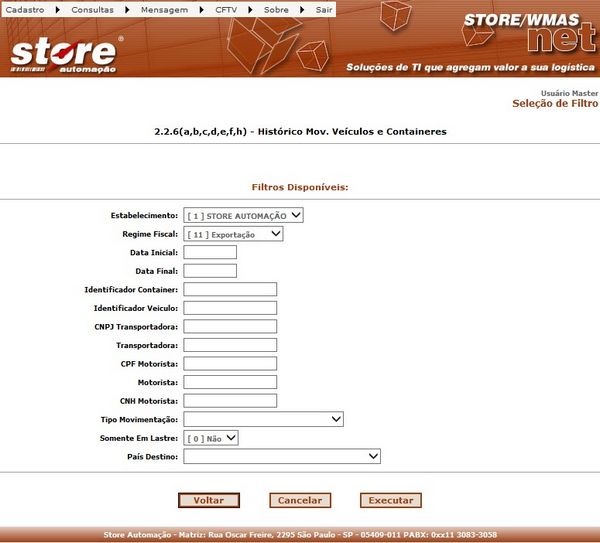The image size is (600, 543).
Task: Click Sair to log out
Action: 324,8
